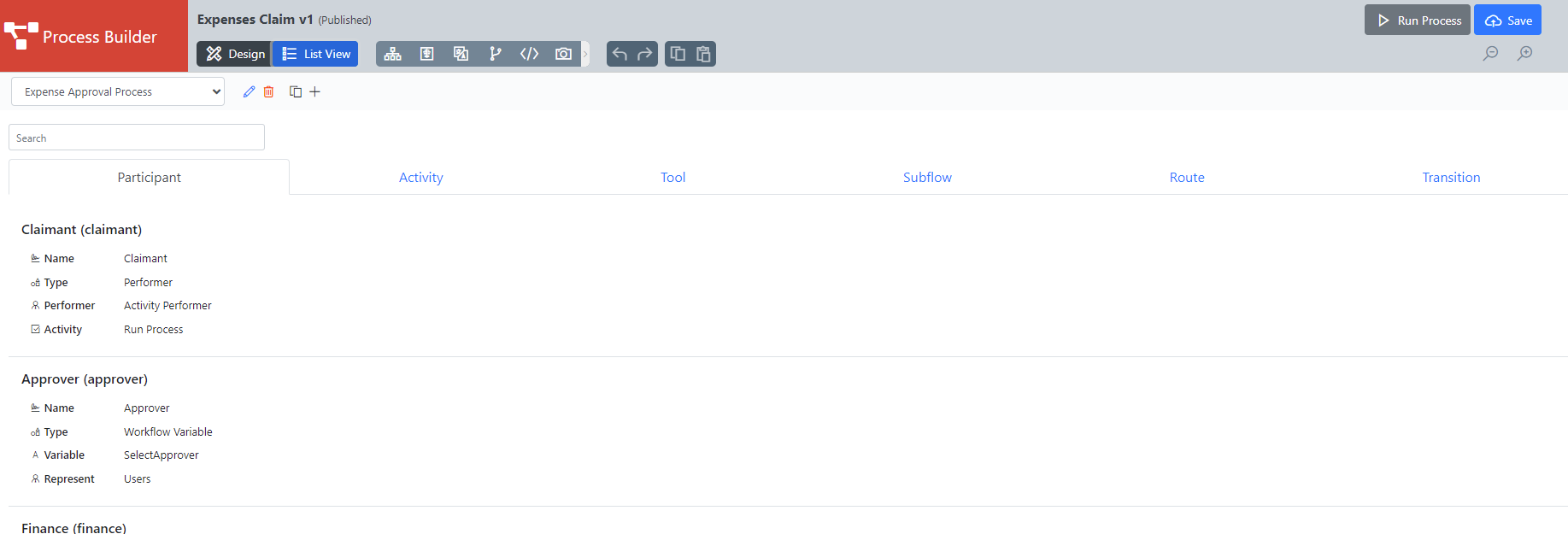Click the Redo arrow icon

(x=645, y=54)
